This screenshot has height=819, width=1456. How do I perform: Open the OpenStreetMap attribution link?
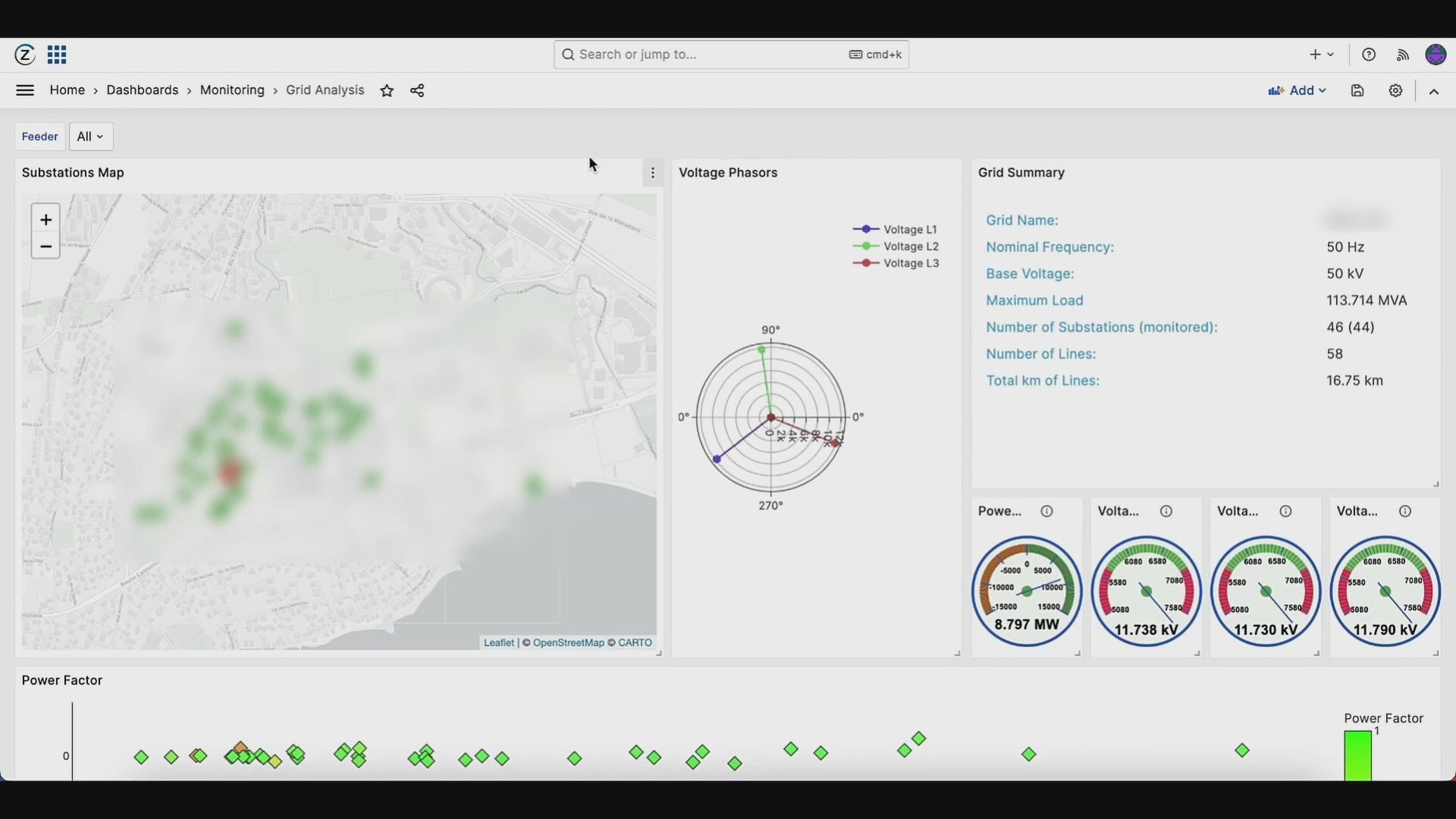coord(568,643)
